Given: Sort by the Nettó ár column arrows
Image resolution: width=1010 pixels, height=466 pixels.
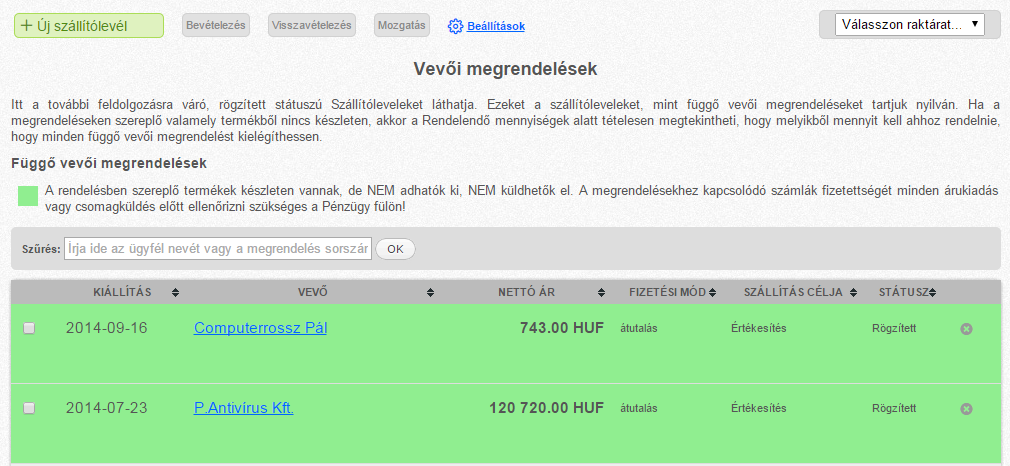Looking at the screenshot, I should tap(601, 293).
